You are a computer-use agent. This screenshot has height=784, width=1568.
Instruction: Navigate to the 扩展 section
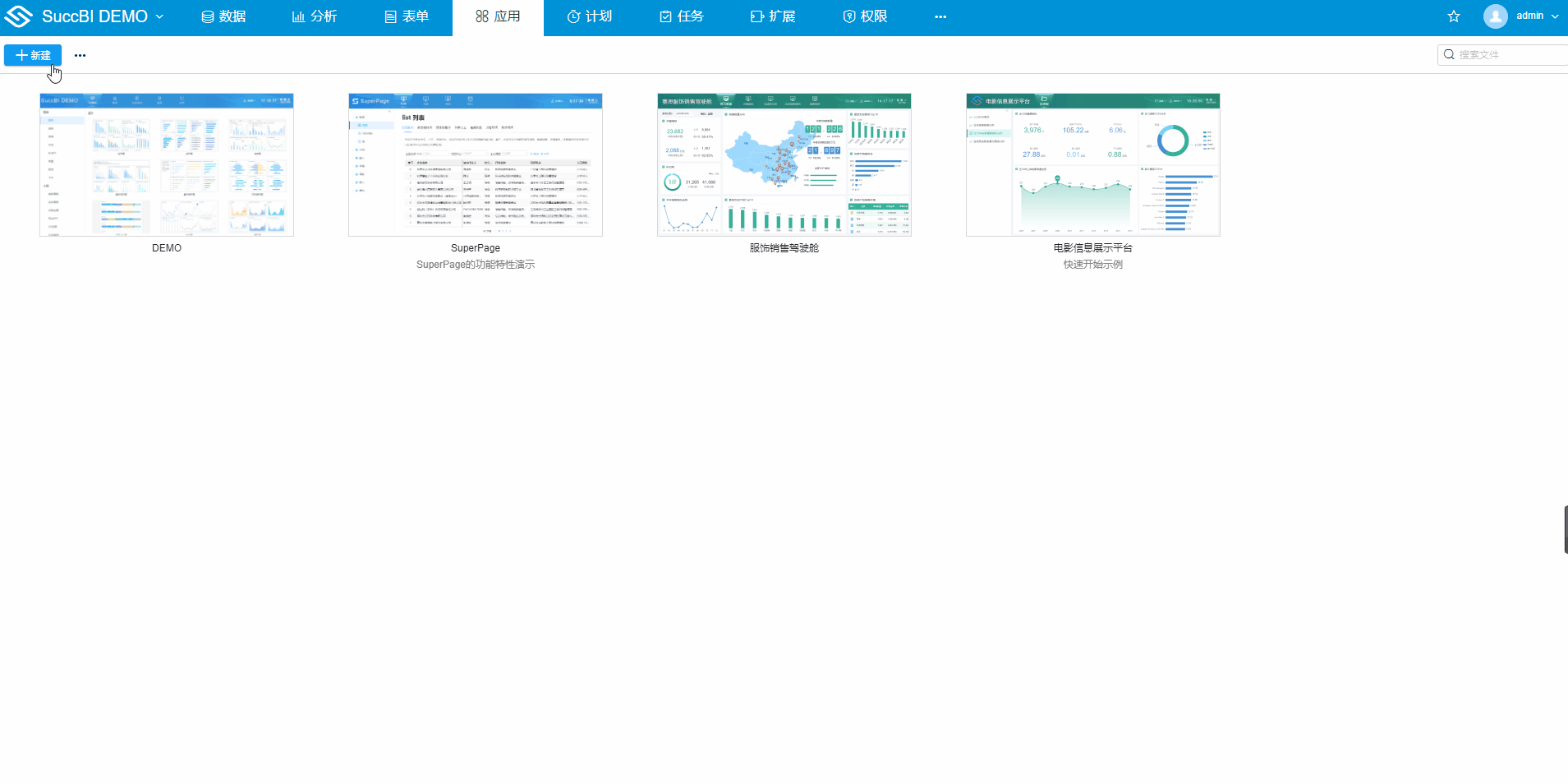pyautogui.click(x=773, y=16)
